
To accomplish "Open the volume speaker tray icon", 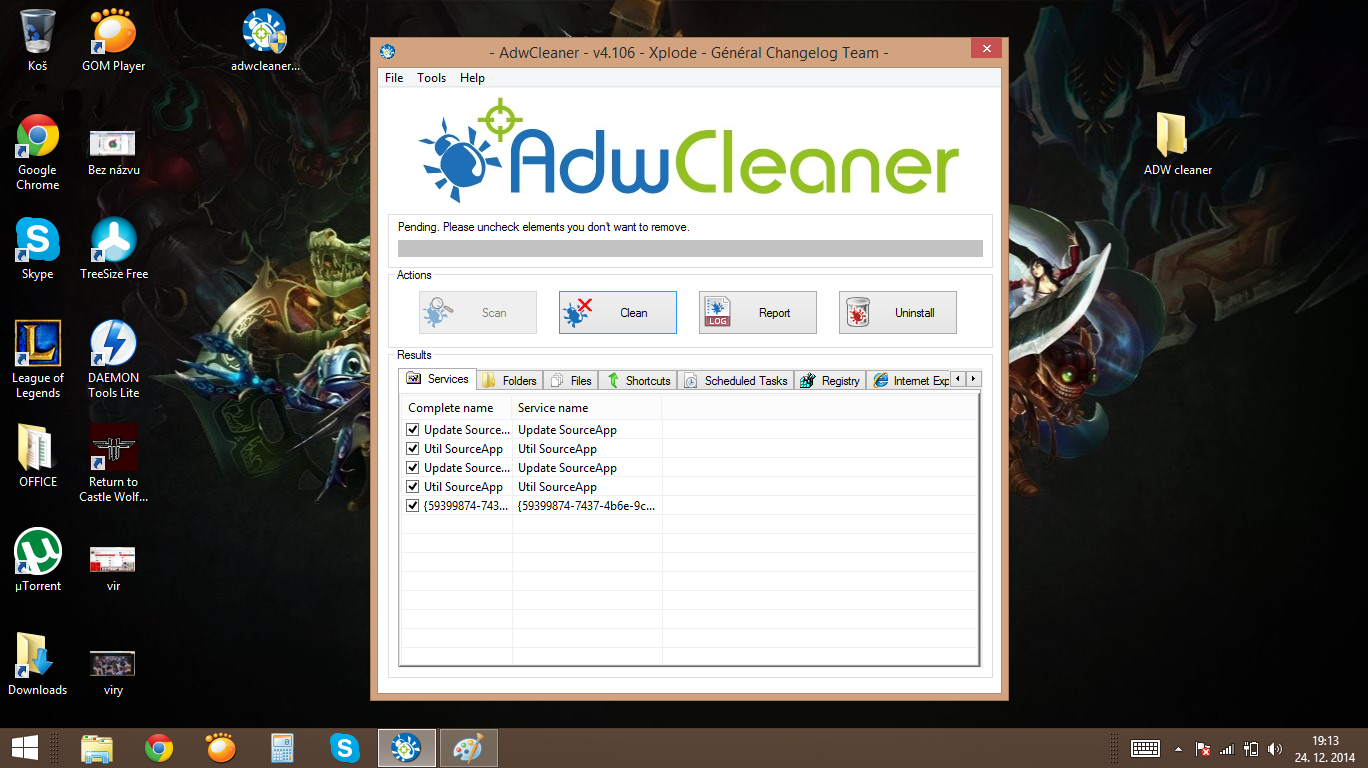I will click(1274, 748).
